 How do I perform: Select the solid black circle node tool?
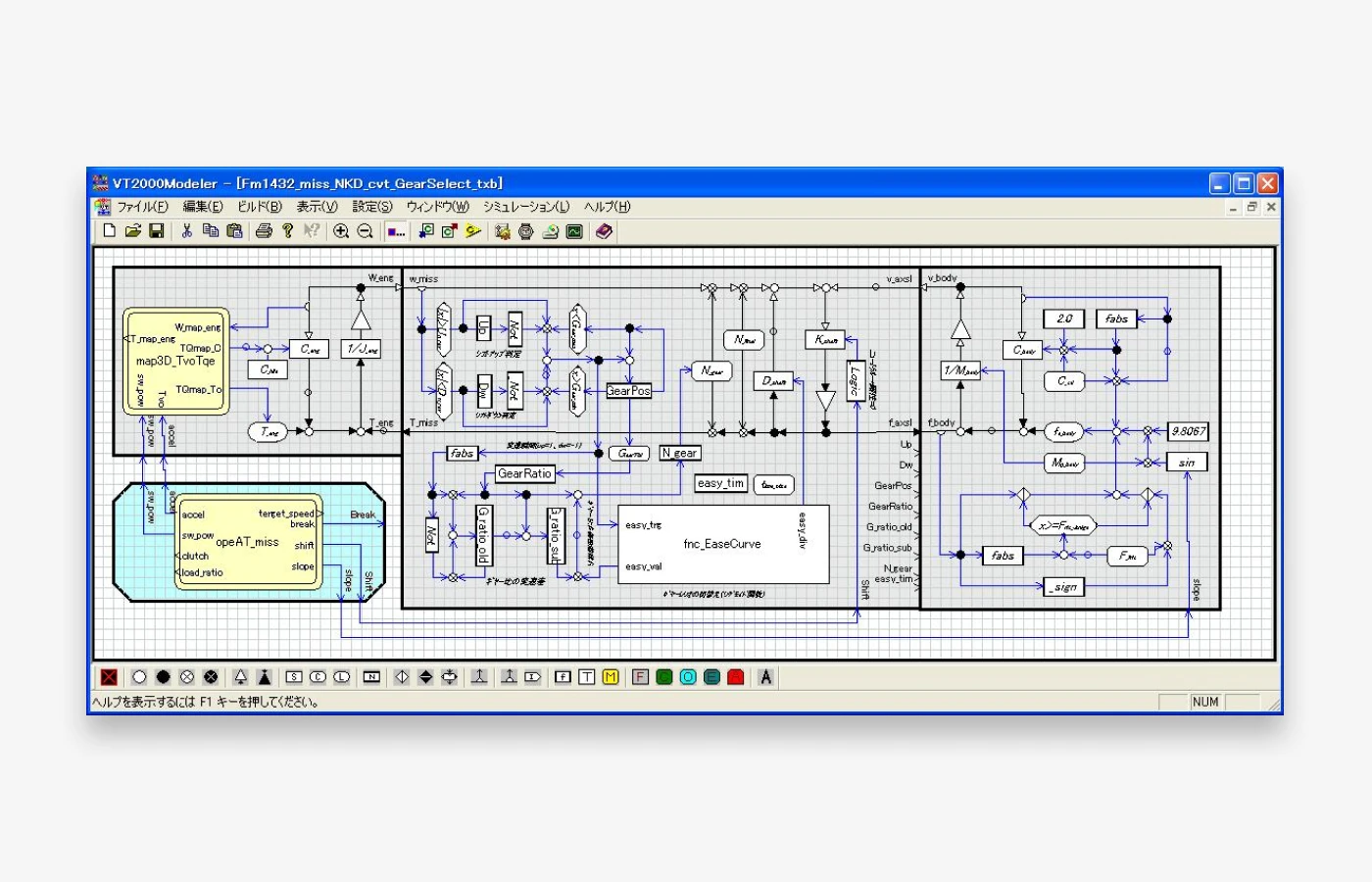coord(163,677)
